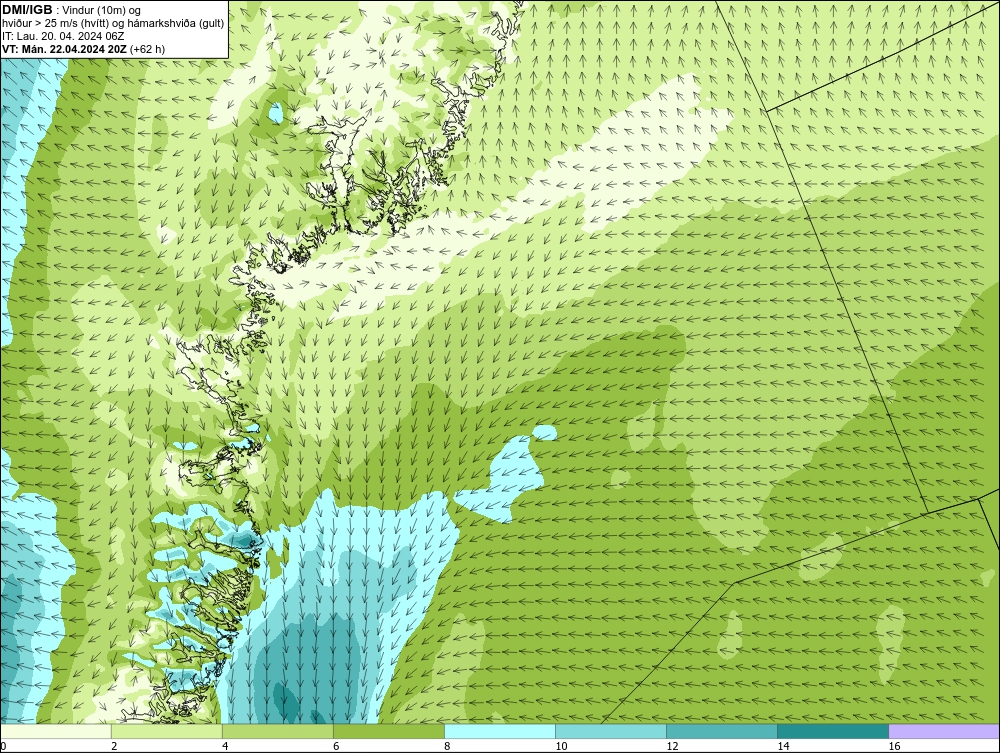Click the teal 12-14 legend swatch
Screen dimensions: 1000x753
coord(722,731)
